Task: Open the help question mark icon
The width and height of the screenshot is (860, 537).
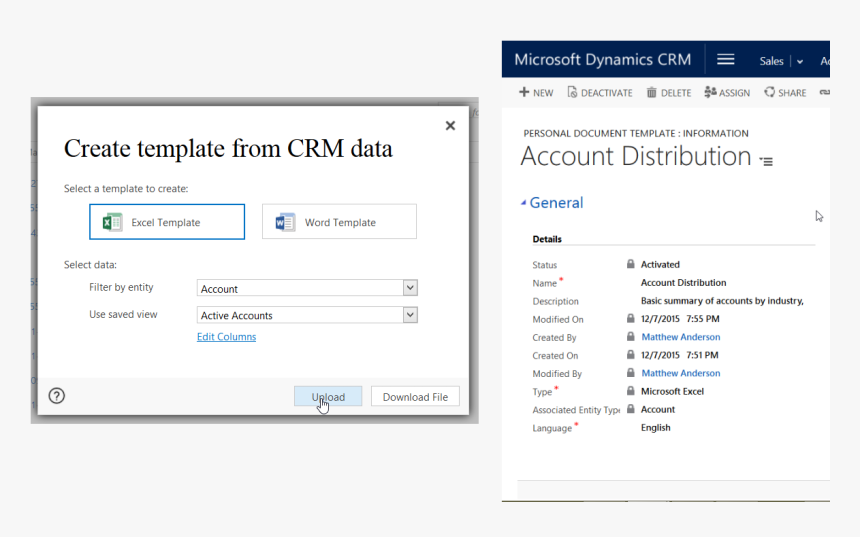Action: pos(56,395)
